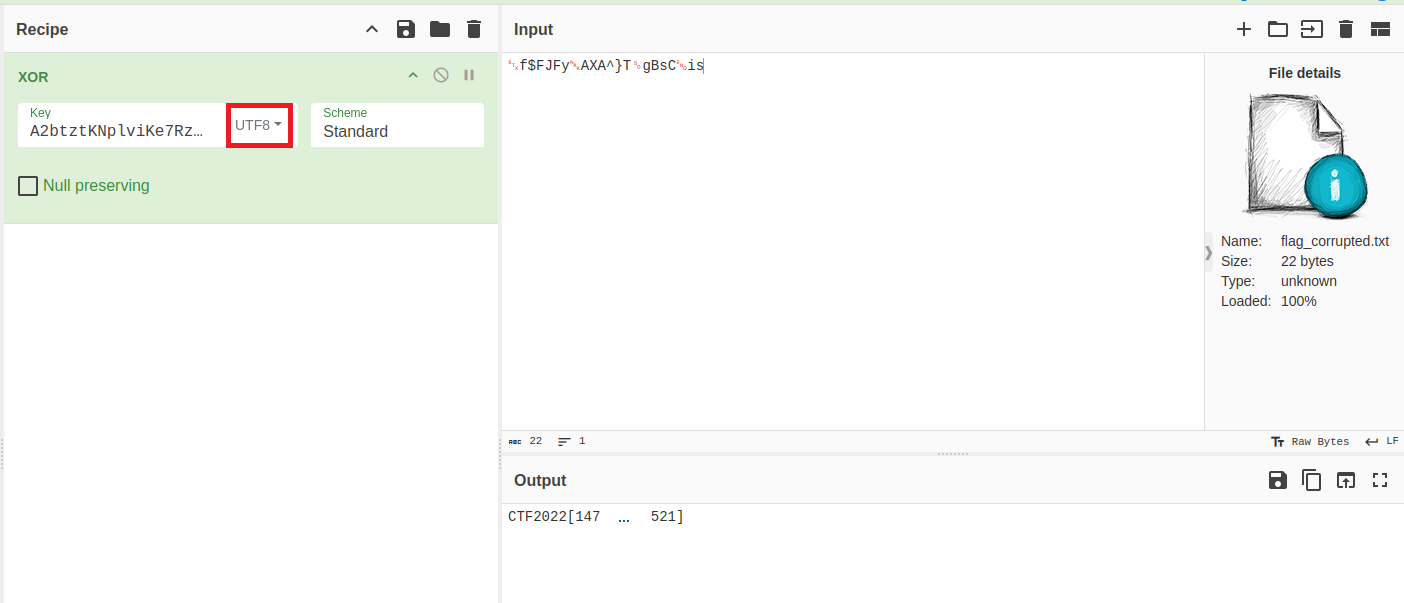Clear the recipe with trash icon
1404x603 pixels.
click(x=474, y=29)
